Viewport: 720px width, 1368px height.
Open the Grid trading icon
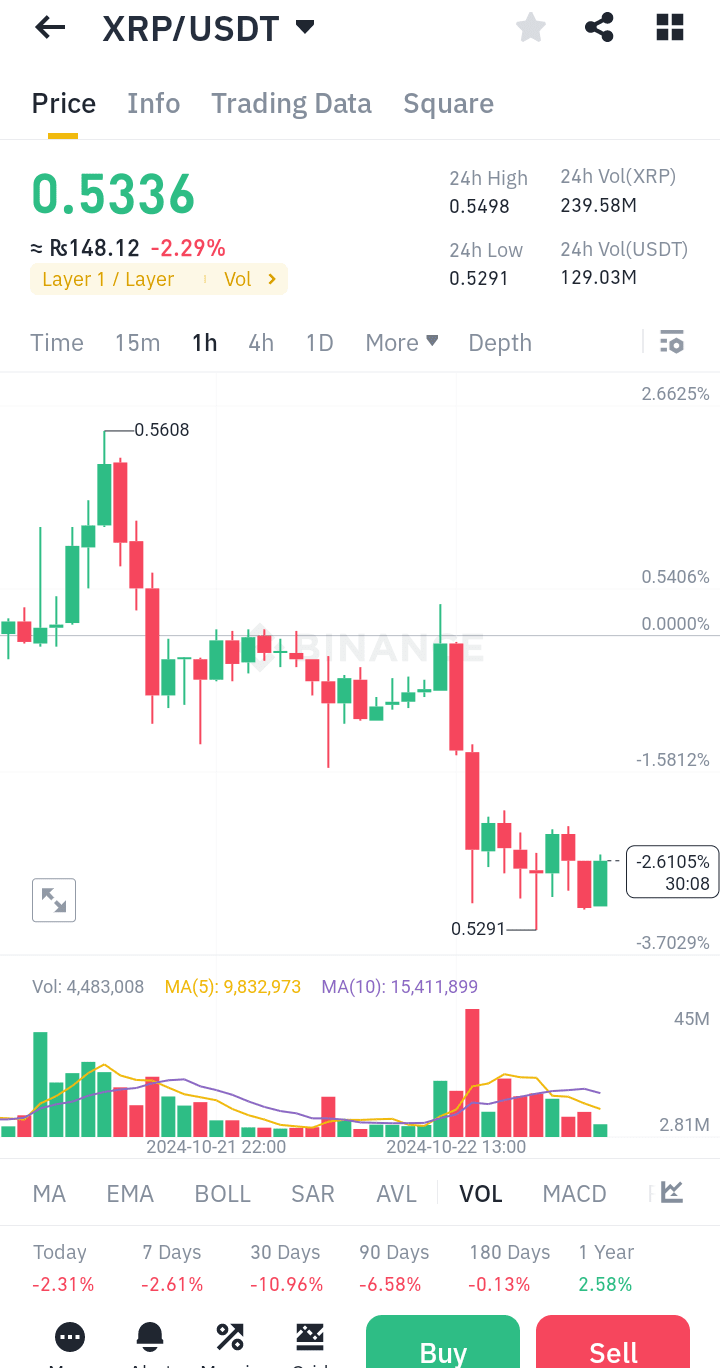pos(310,1336)
